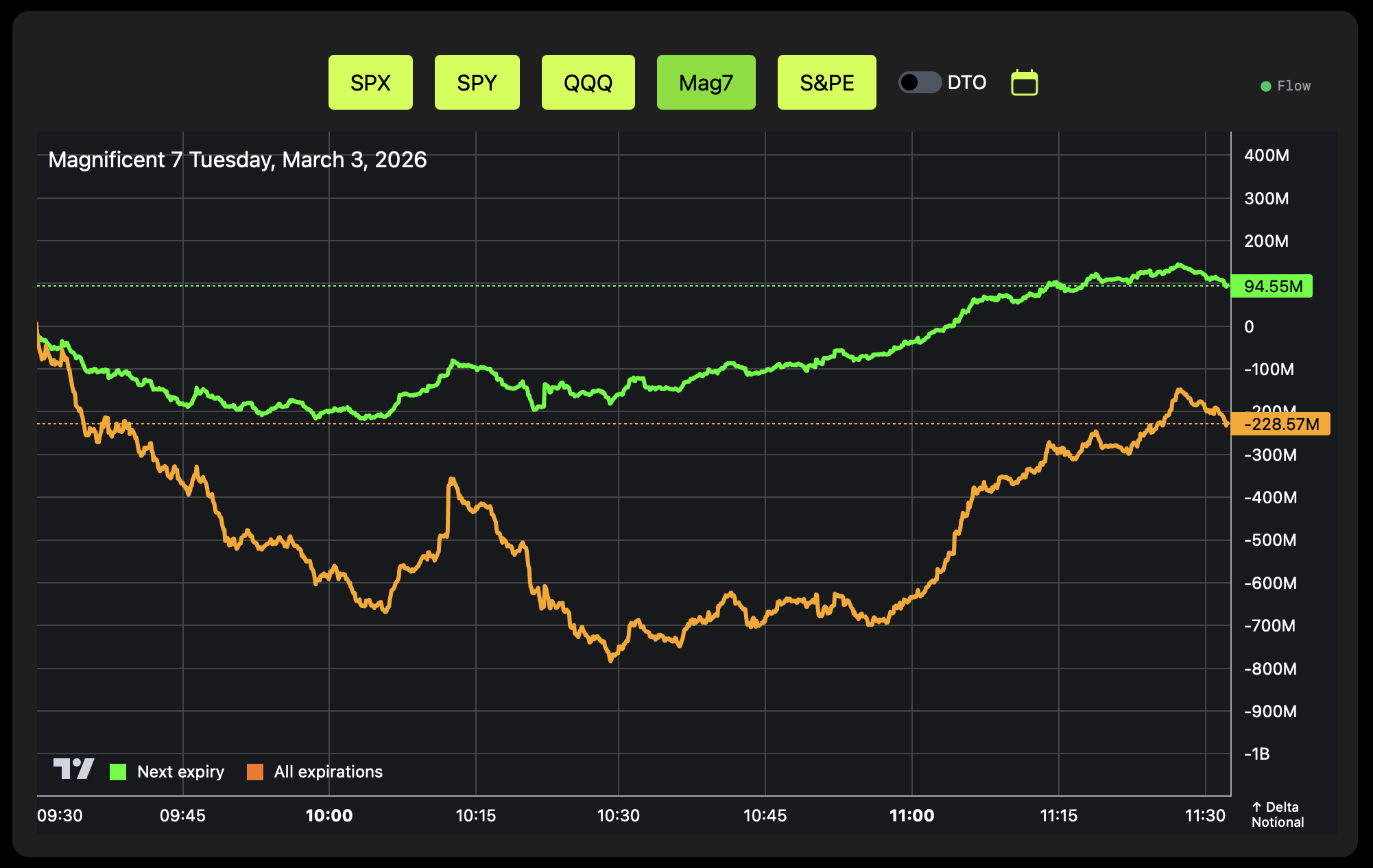This screenshot has width=1373, height=868.
Task: Switch to the QQQ tab
Action: 588,83
